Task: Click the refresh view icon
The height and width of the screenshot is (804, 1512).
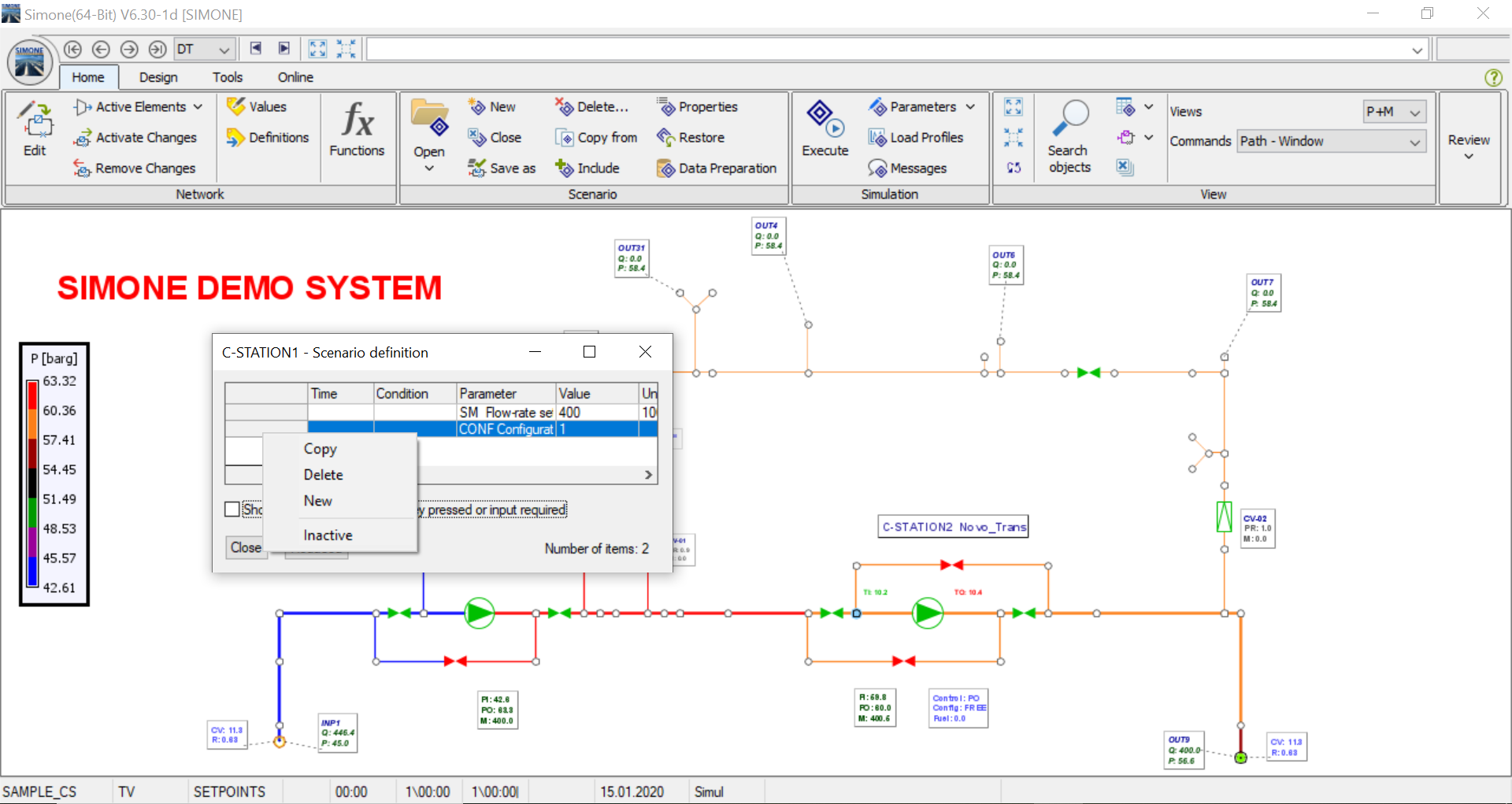Action: 1014,168
